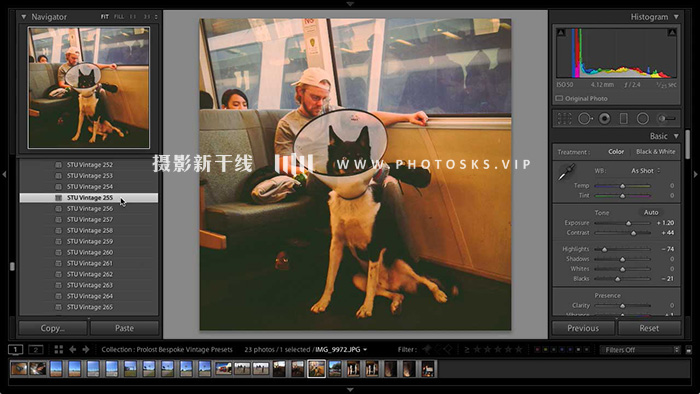Open grid view from filmstrip bar

pos(58,349)
